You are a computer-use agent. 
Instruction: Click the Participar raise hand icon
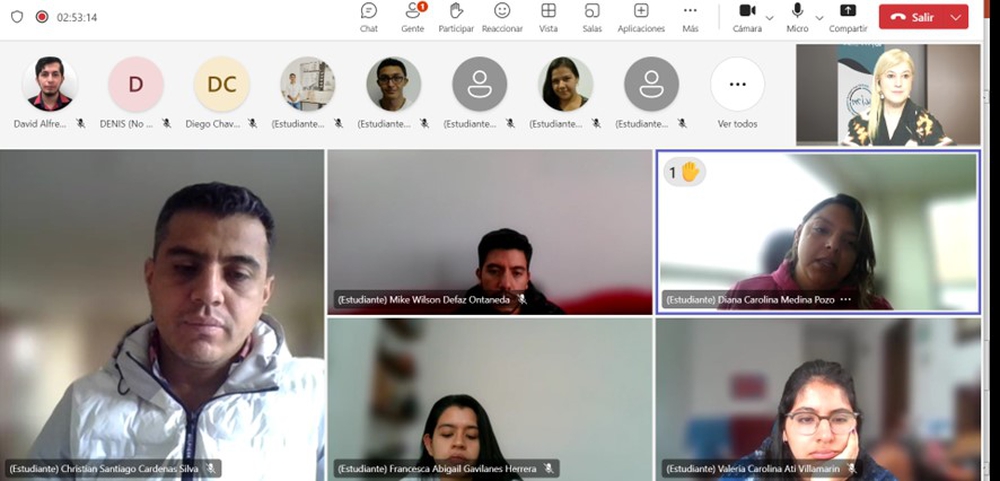(456, 17)
